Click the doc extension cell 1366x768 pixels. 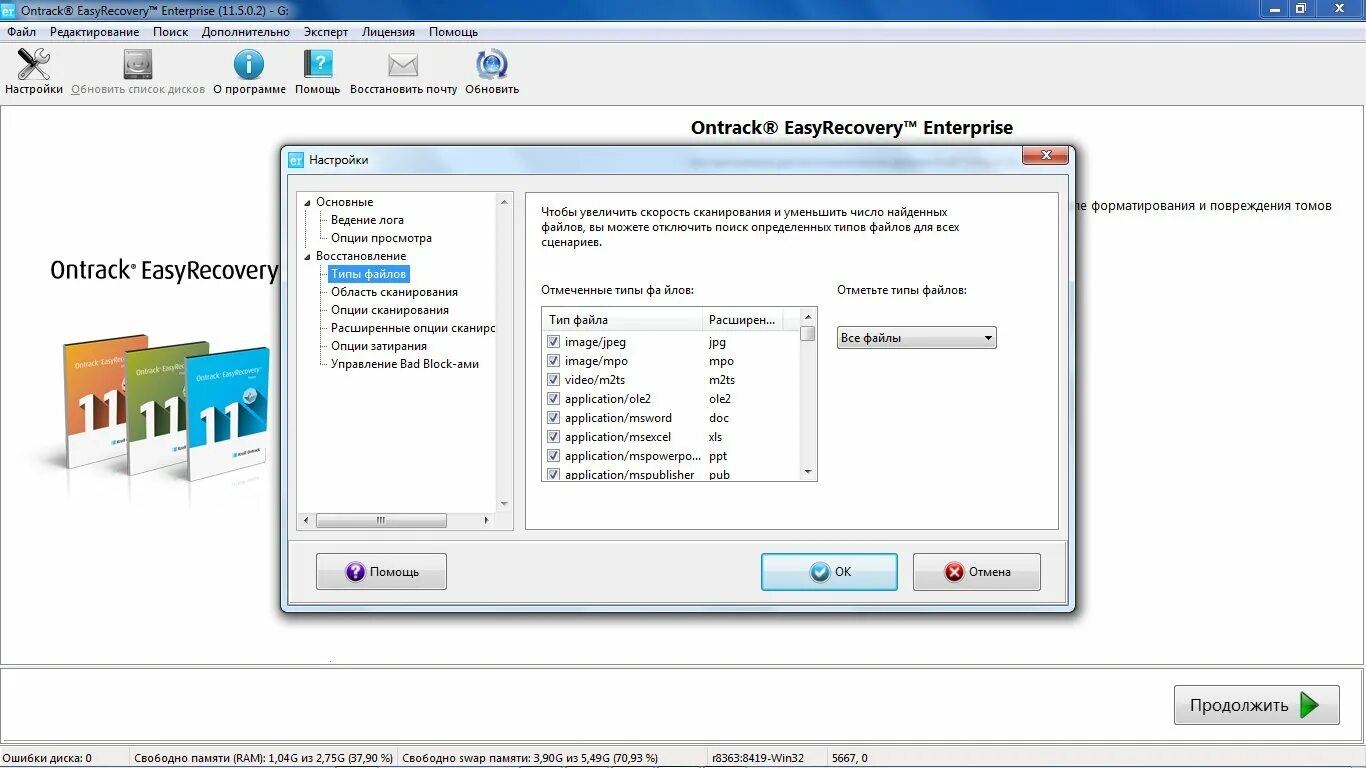click(x=719, y=418)
